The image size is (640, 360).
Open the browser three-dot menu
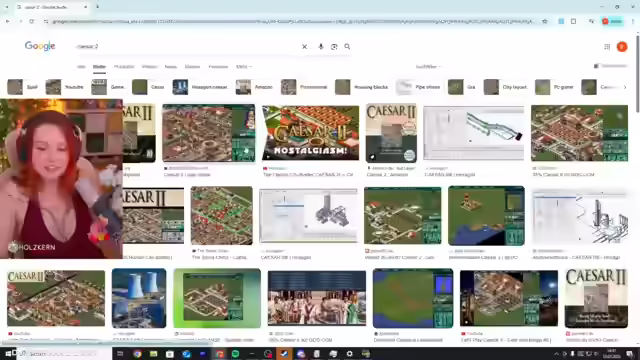[633, 21]
